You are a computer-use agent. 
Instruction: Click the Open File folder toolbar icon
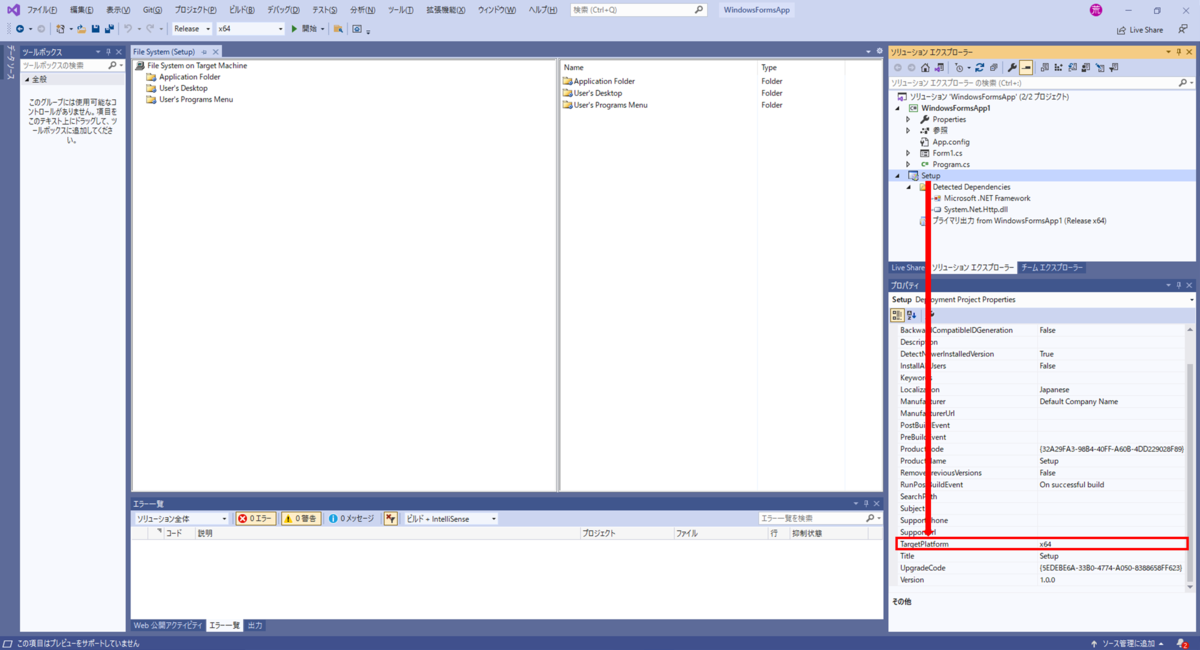[81, 29]
